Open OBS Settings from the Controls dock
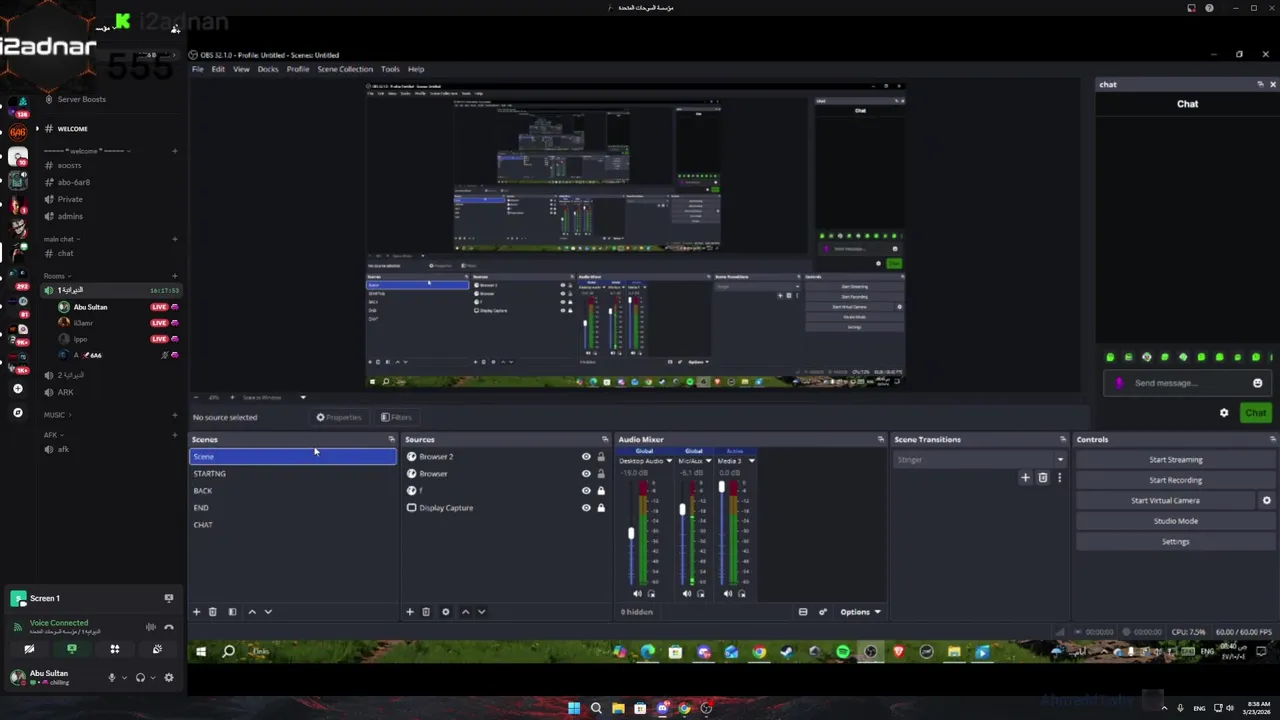 coord(1176,542)
